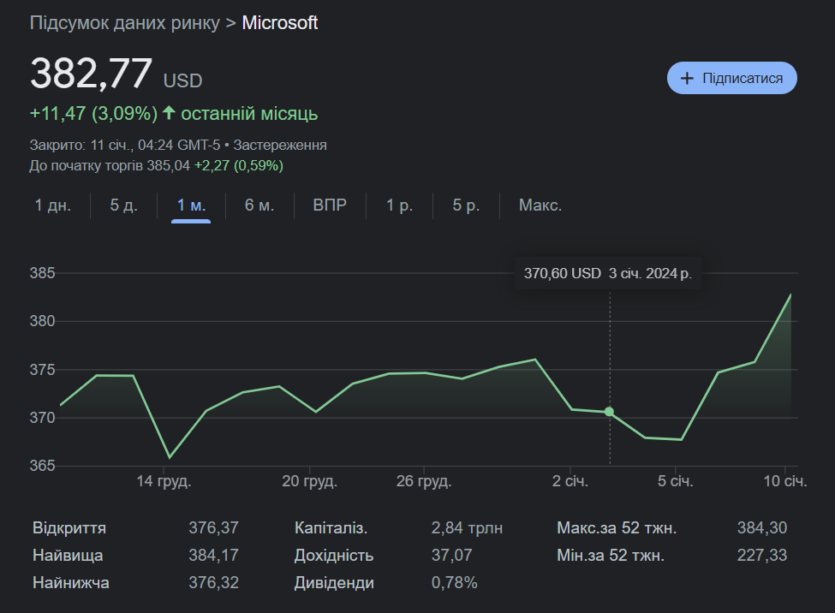Switch to the 1 р. tab
The height and width of the screenshot is (613, 835).
pyautogui.click(x=399, y=205)
